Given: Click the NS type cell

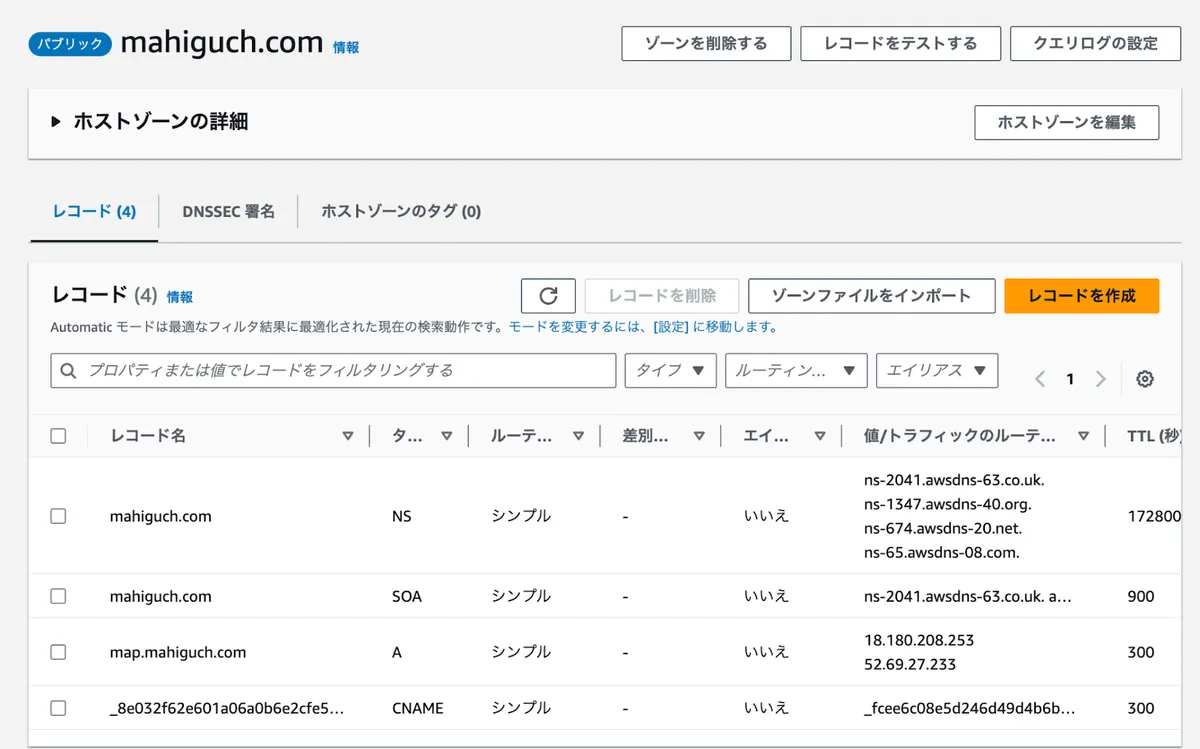Looking at the screenshot, I should pyautogui.click(x=402, y=516).
